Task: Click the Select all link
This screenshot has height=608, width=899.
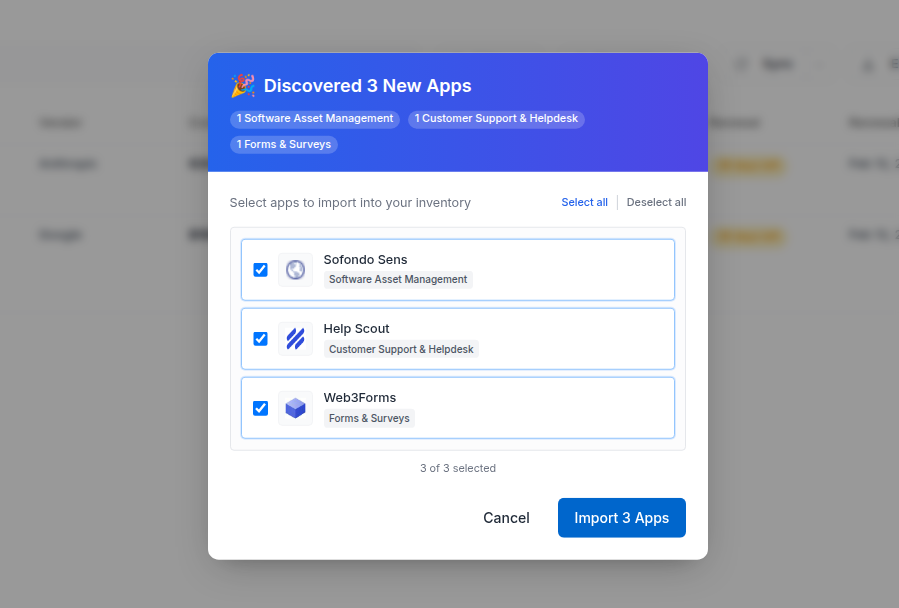Action: coord(584,202)
